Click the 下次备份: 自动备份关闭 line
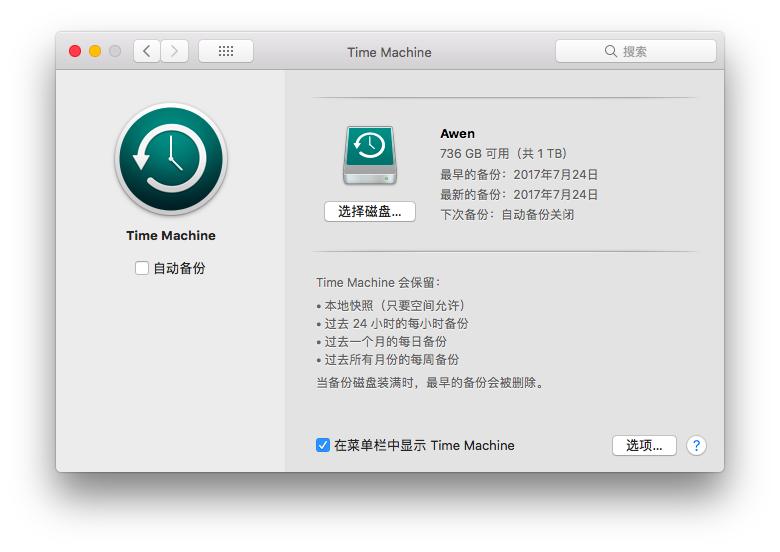This screenshot has width=780, height=552. click(x=507, y=215)
